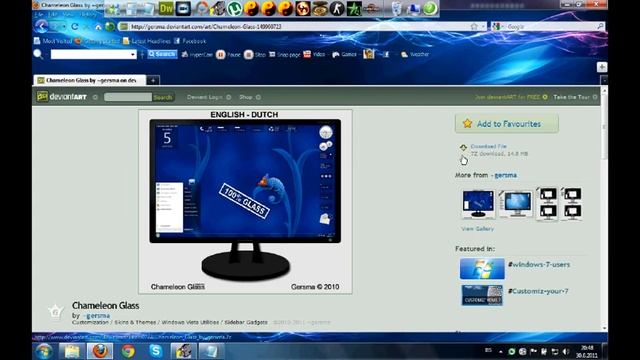Screen dimensions: 640x360
Task: Click the Facebook icon in the toolbar
Action: (x=386, y=54)
